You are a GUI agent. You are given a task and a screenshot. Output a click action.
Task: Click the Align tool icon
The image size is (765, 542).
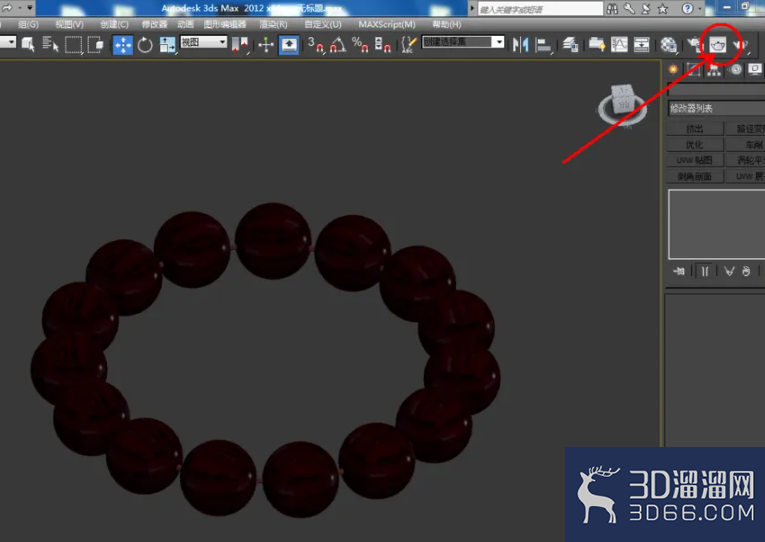pos(543,45)
